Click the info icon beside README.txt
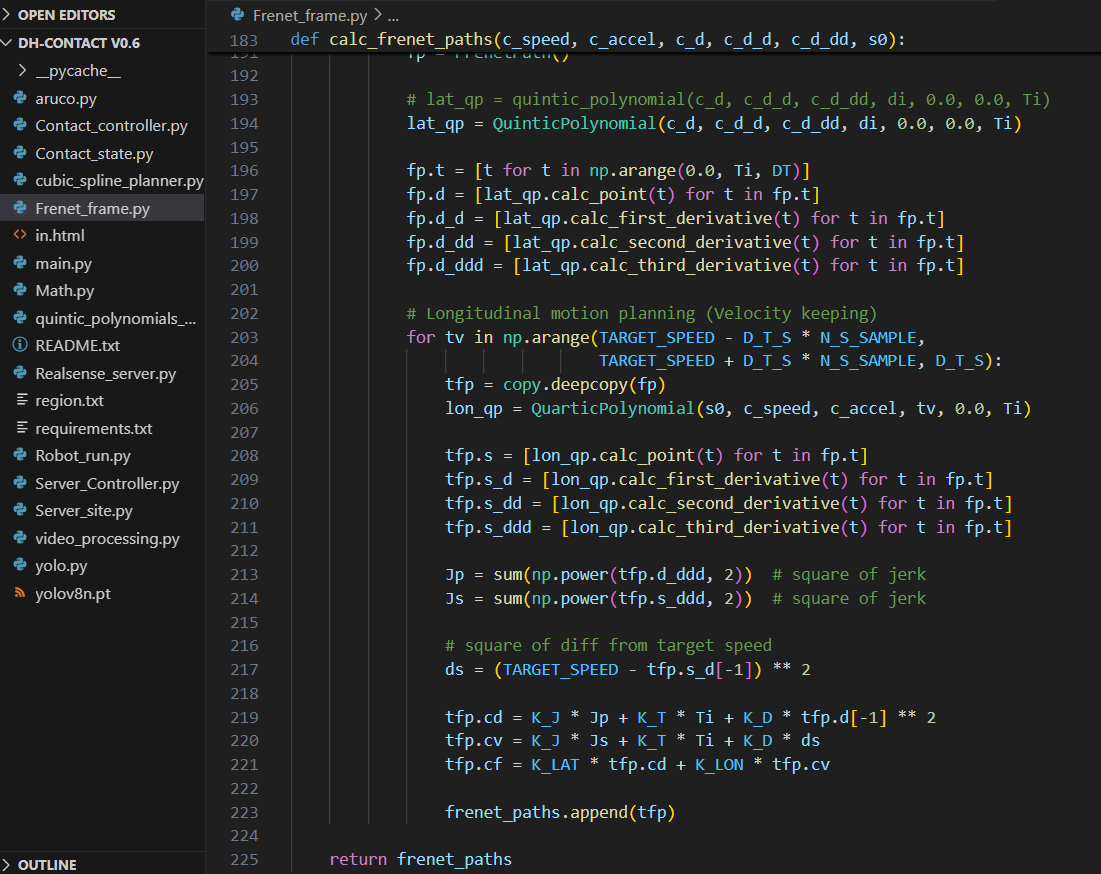Screen dimensions: 1101x874 pos(20,345)
